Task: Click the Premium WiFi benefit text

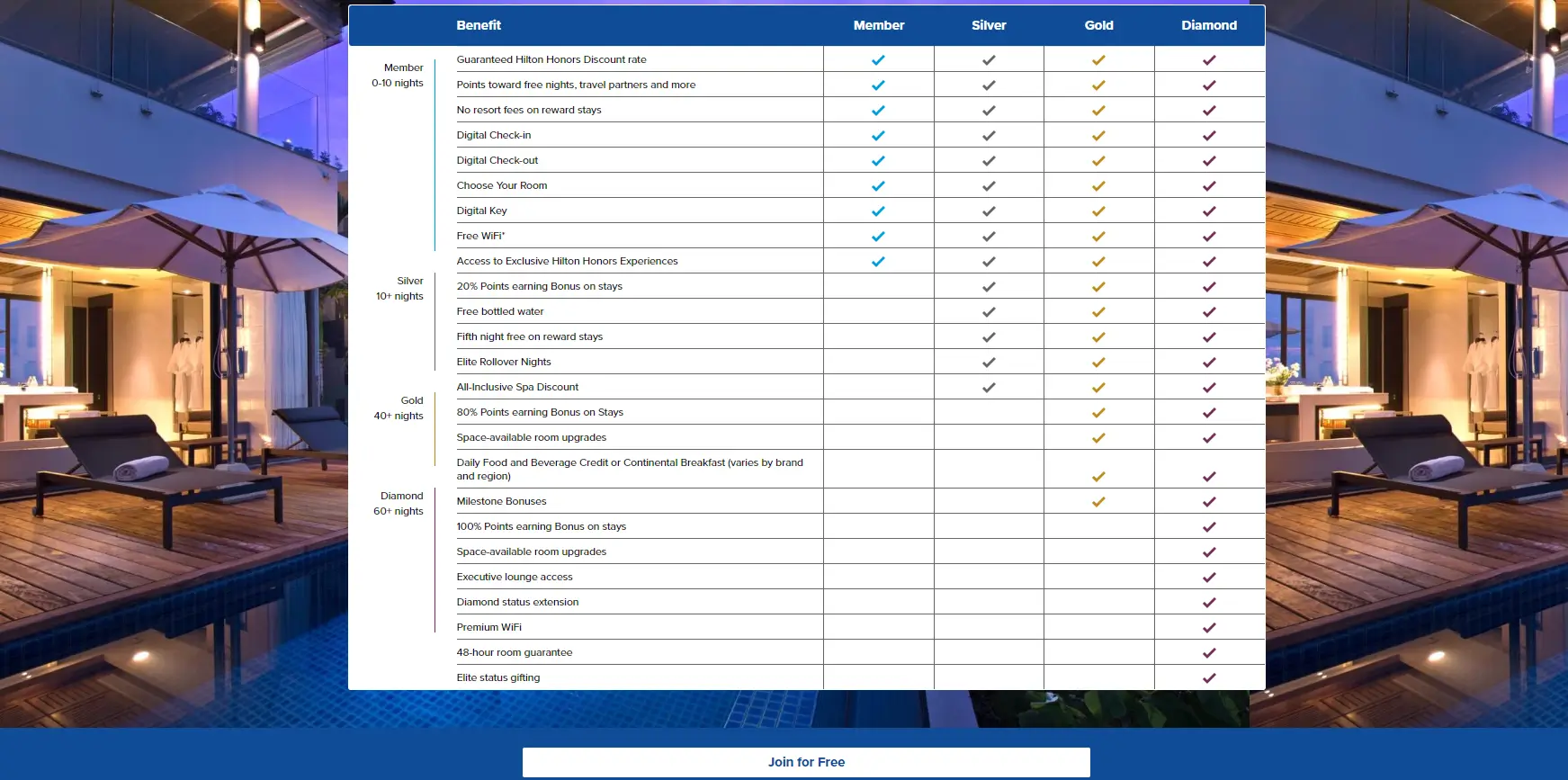Action: pos(489,627)
